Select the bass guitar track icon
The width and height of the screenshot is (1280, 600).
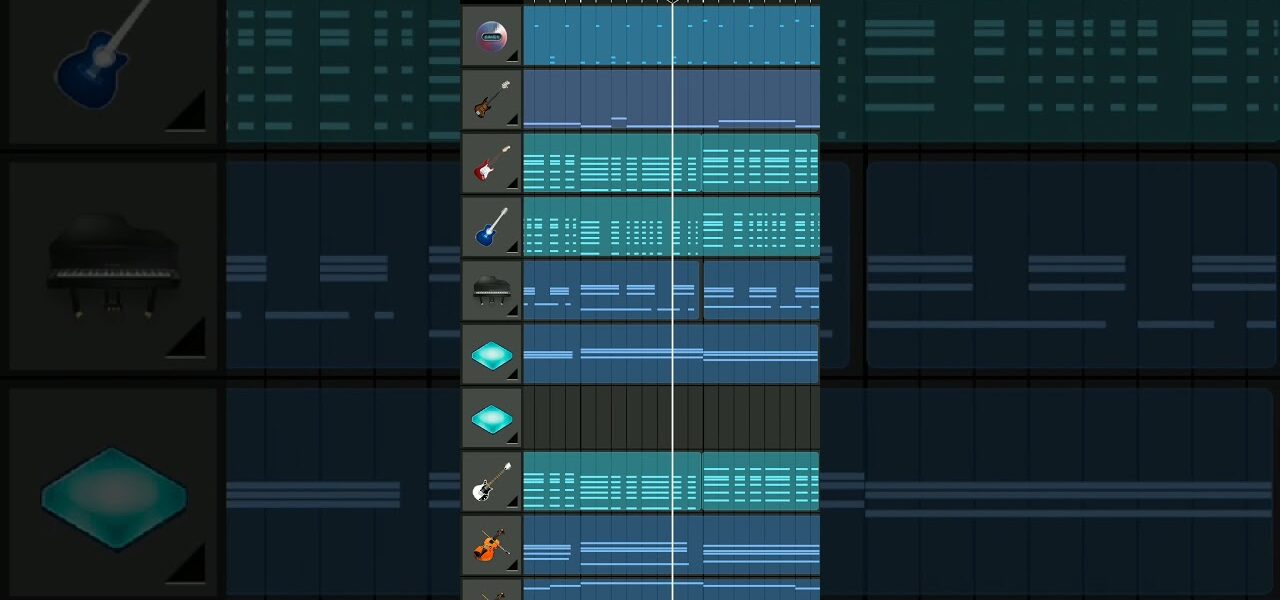(x=491, y=99)
